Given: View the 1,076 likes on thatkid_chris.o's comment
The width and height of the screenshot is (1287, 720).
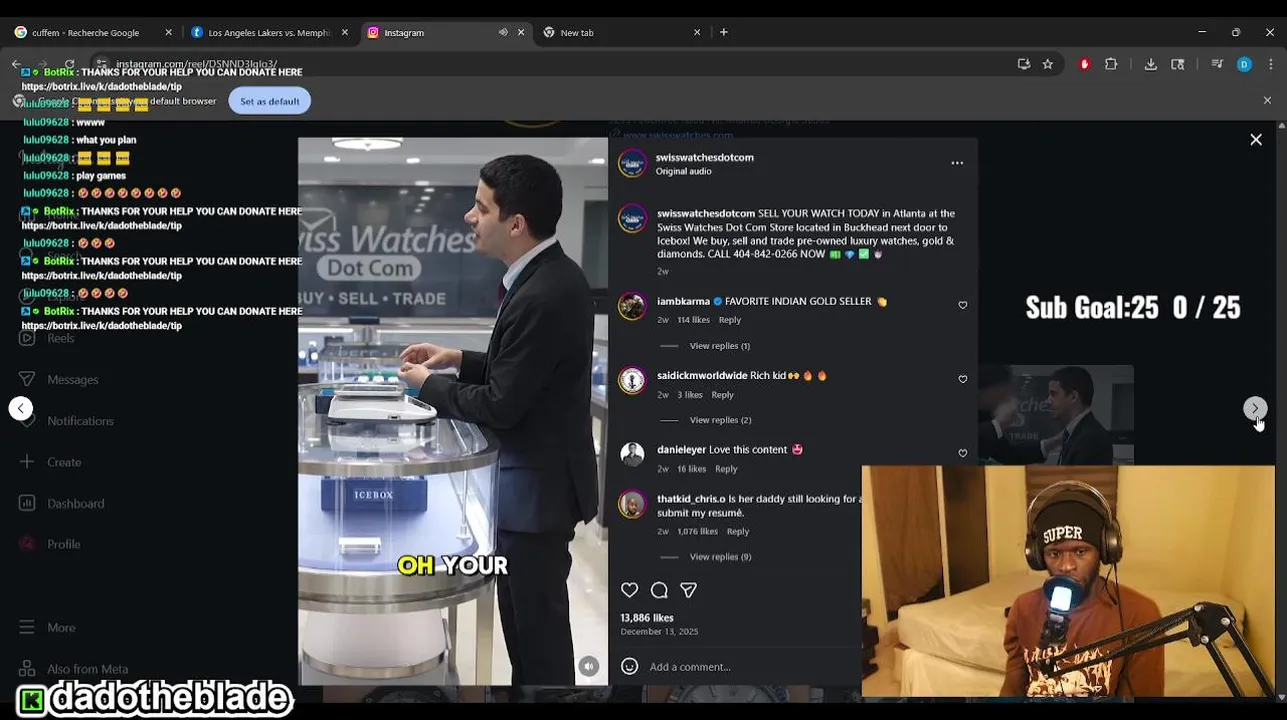Looking at the screenshot, I should [697, 531].
